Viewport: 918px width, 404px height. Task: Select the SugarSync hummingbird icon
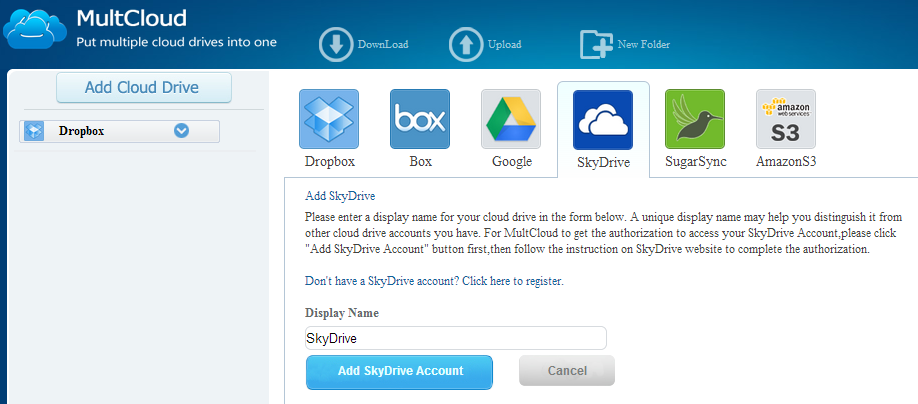(695, 119)
